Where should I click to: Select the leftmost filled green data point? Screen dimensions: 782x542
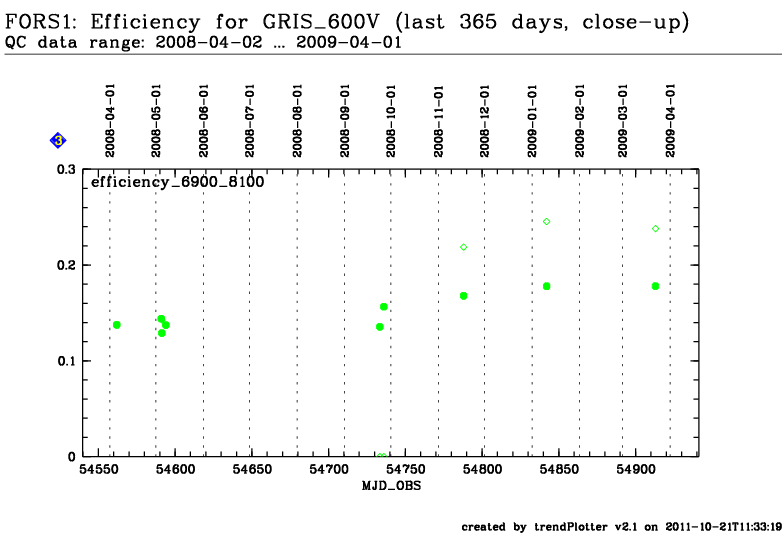point(117,325)
